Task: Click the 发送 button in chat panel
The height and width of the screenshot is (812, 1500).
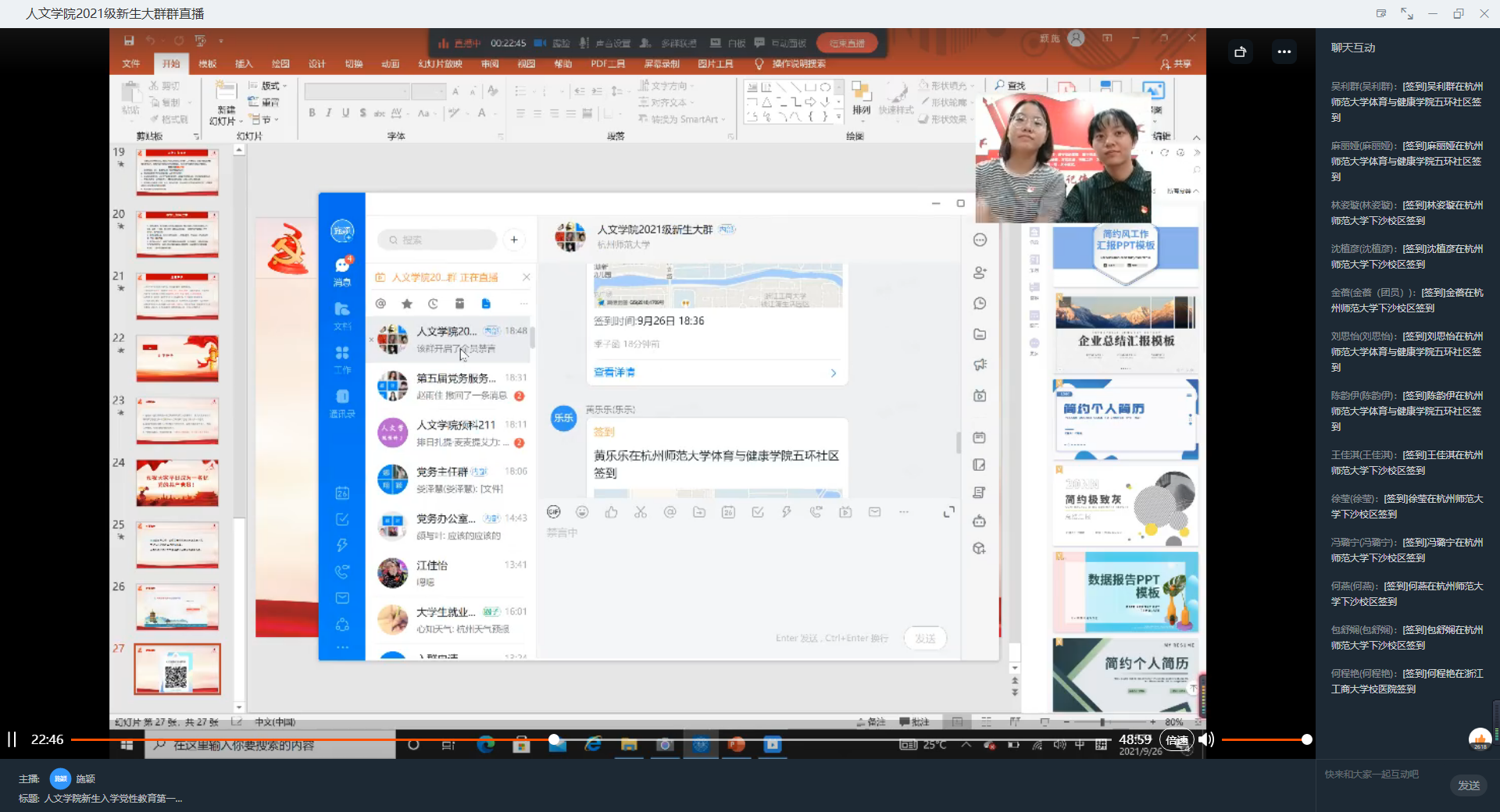Action: coord(1468,785)
